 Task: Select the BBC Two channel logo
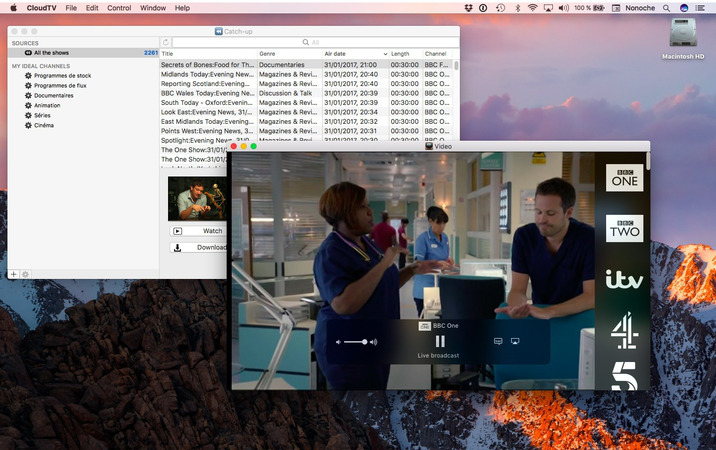pos(624,228)
